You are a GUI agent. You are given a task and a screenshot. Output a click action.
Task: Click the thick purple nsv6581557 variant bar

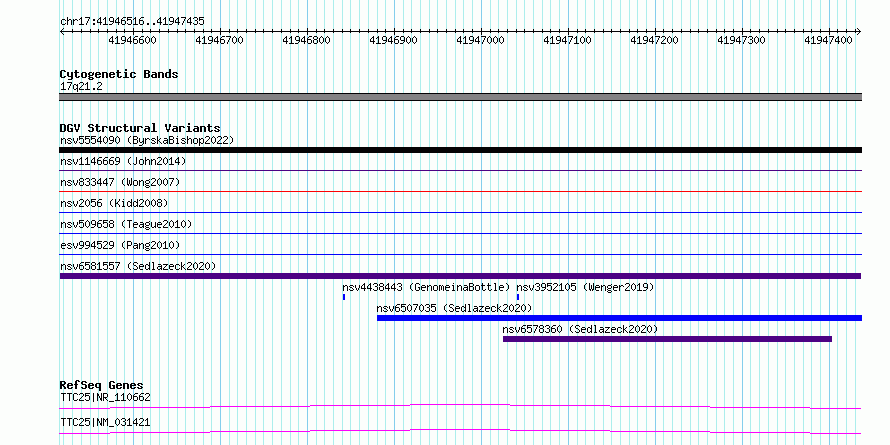(x=460, y=276)
